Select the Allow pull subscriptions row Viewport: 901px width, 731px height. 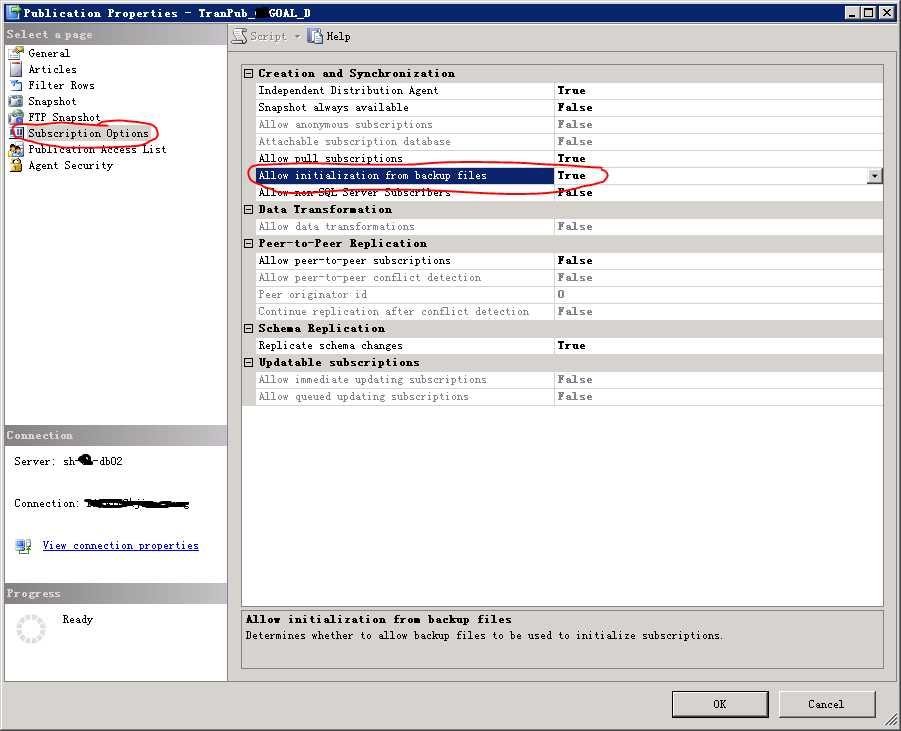569,159
